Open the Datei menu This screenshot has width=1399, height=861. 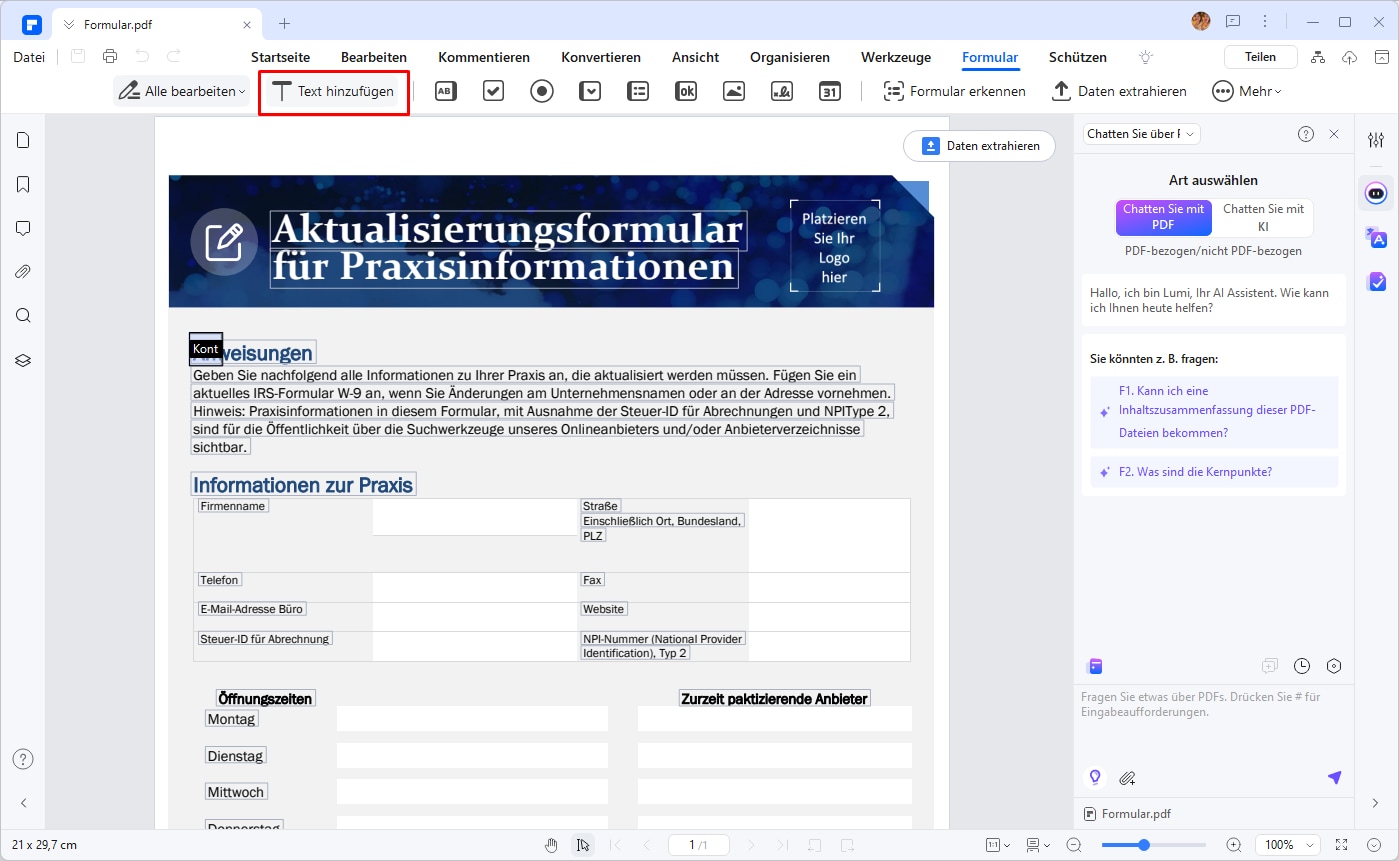29,57
